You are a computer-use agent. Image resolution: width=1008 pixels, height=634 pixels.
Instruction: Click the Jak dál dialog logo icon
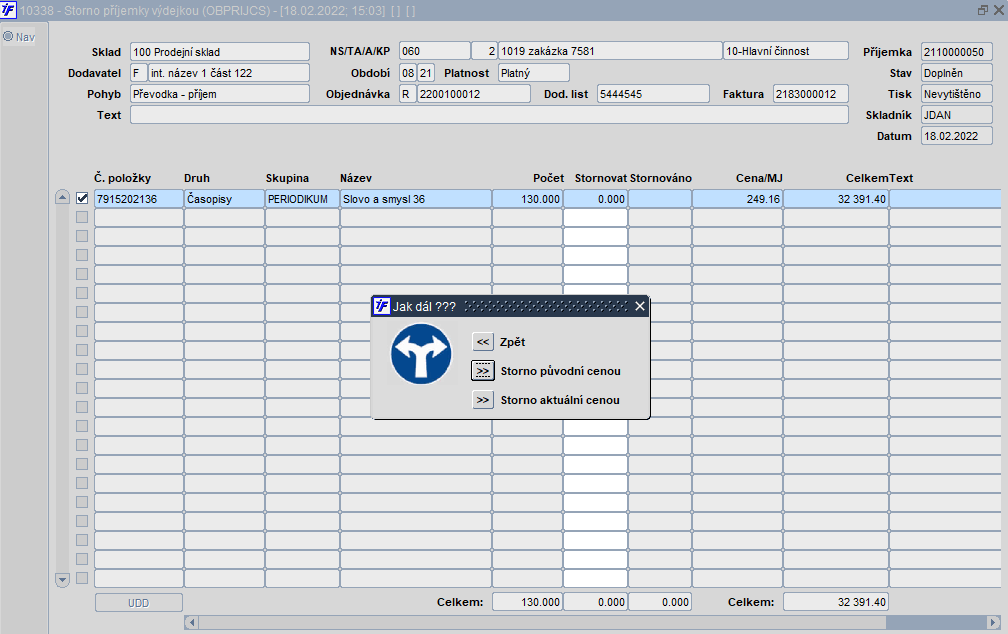(381, 306)
